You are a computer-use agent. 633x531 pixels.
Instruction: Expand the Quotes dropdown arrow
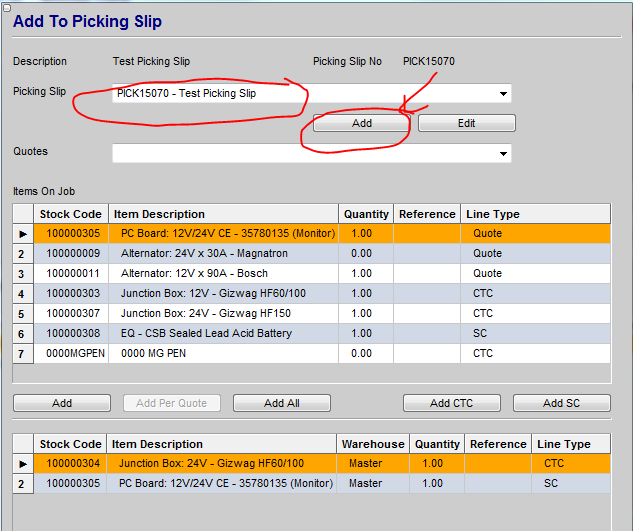[x=502, y=154]
